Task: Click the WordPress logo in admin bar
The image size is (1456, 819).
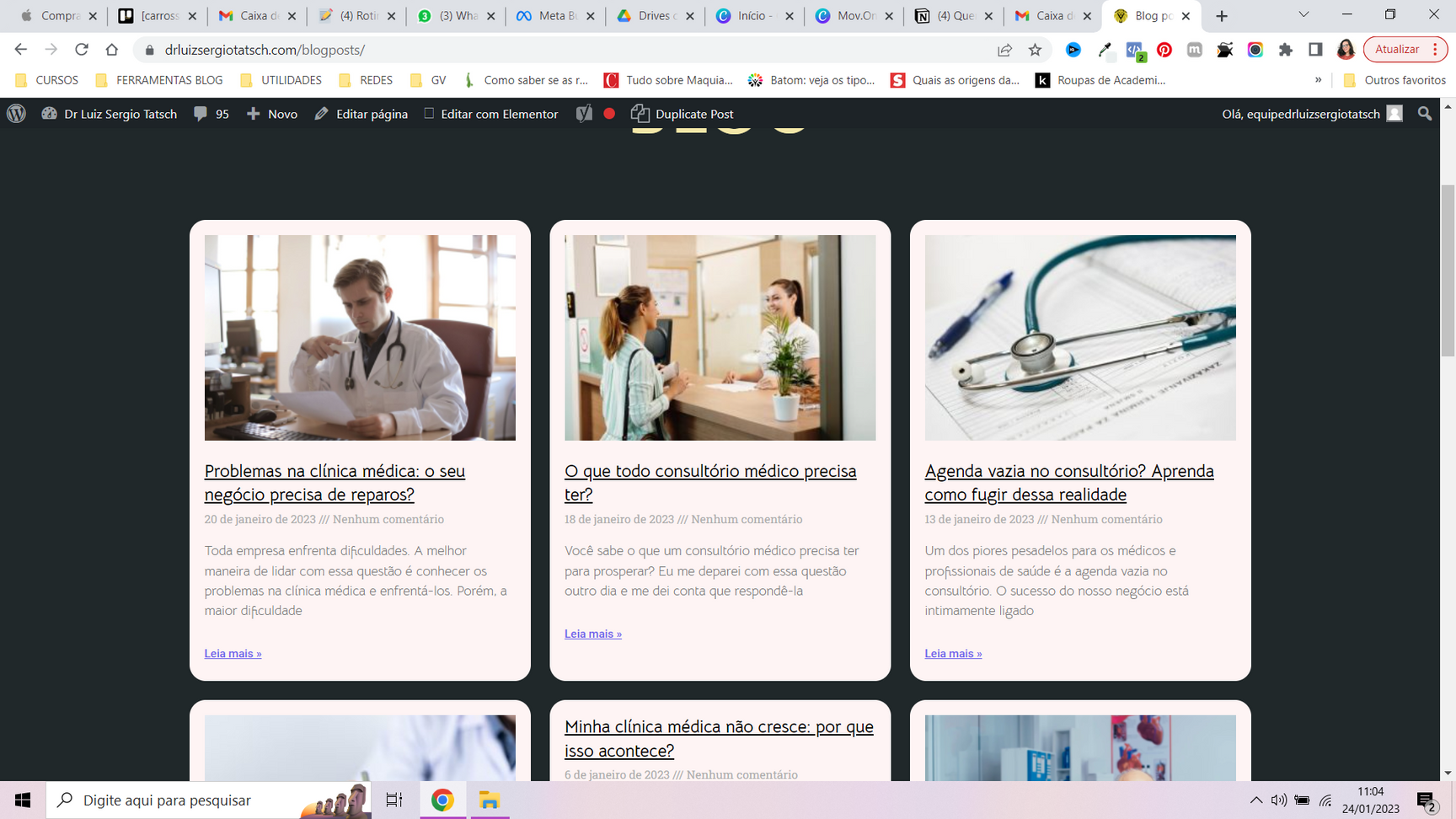Action: [16, 114]
